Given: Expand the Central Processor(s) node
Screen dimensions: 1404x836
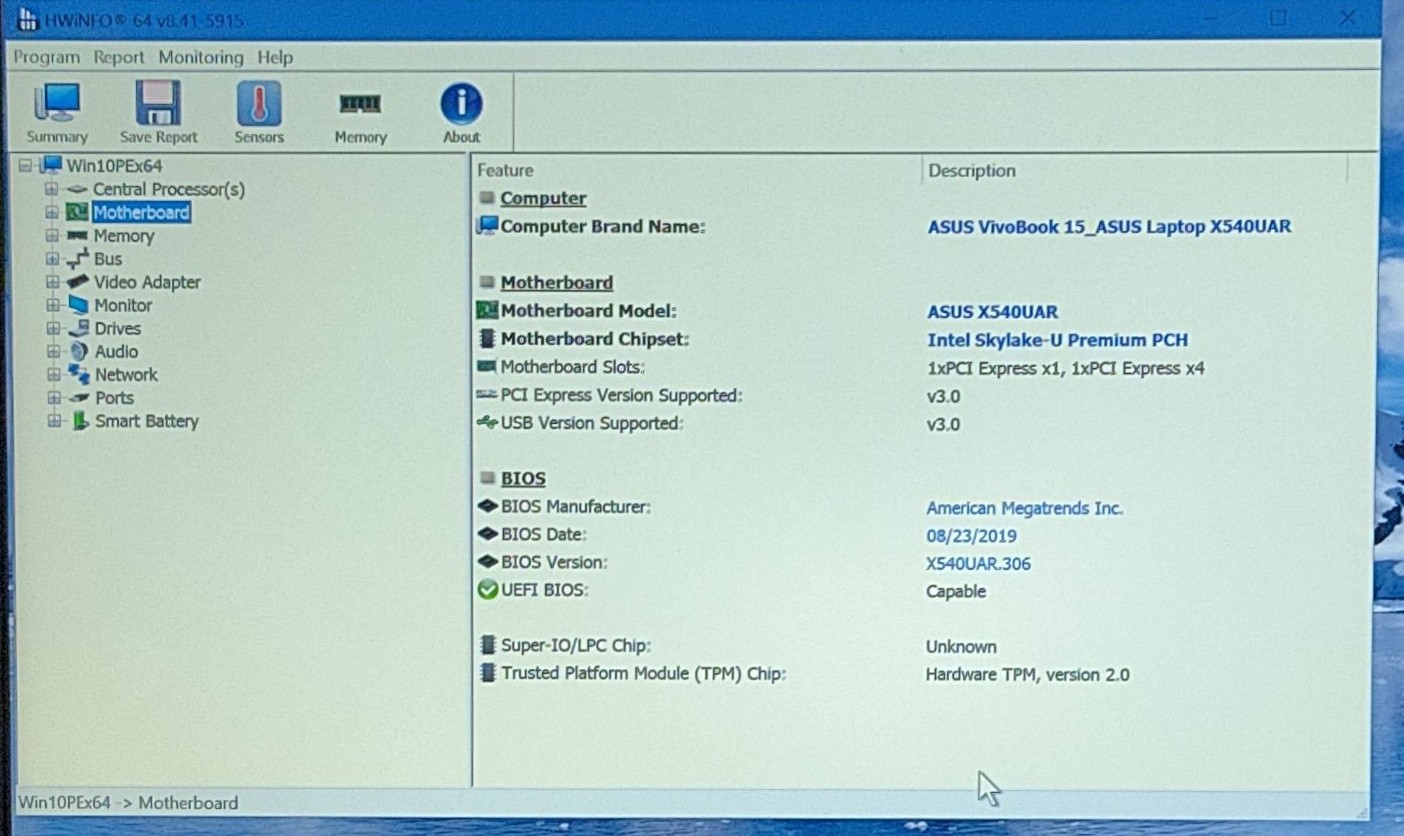Looking at the screenshot, I should point(51,189).
